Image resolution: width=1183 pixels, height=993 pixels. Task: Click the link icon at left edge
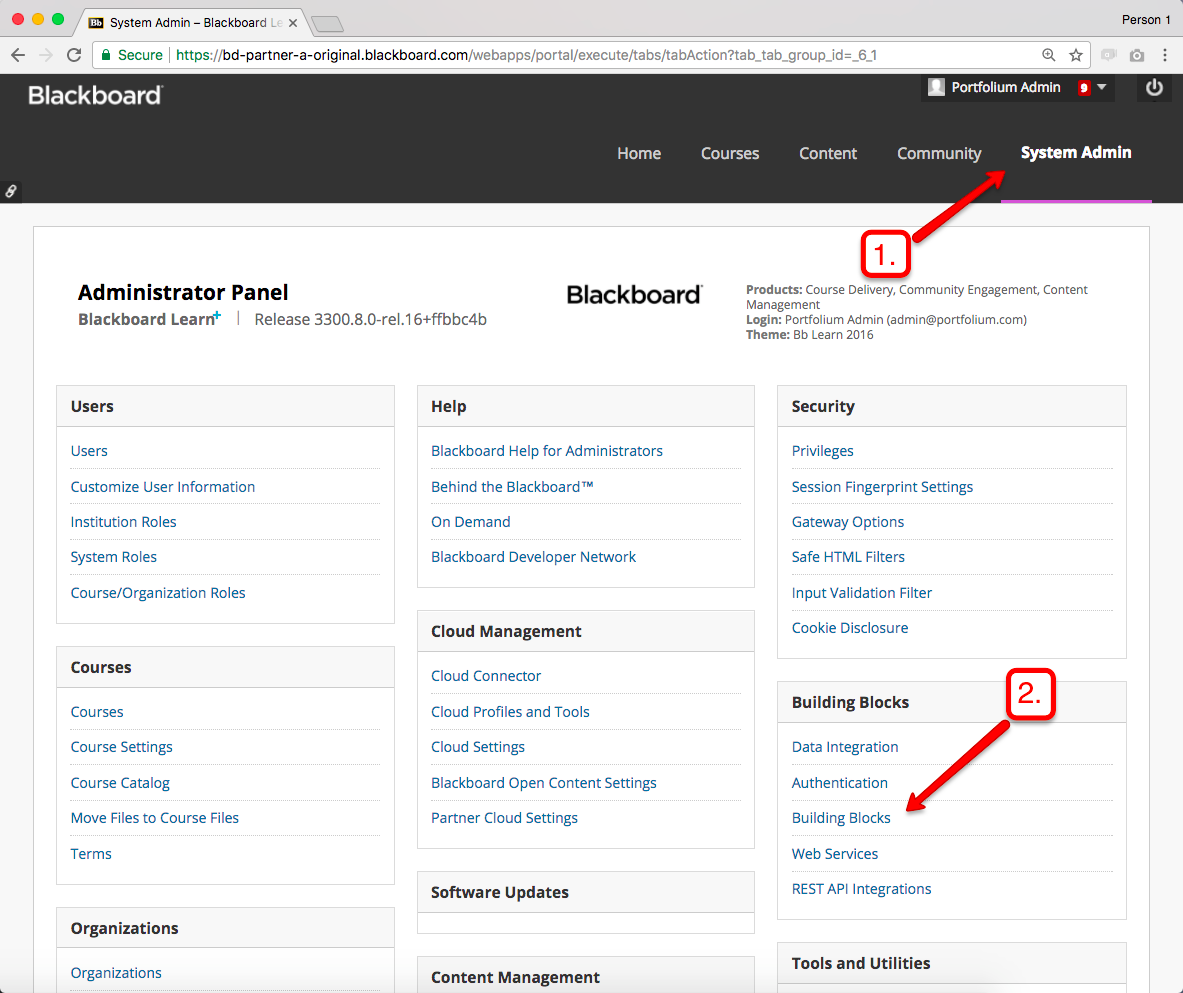(x=11, y=192)
